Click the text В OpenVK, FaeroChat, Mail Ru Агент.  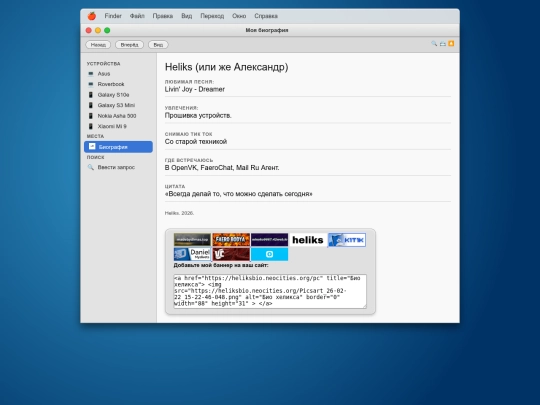pos(222,168)
